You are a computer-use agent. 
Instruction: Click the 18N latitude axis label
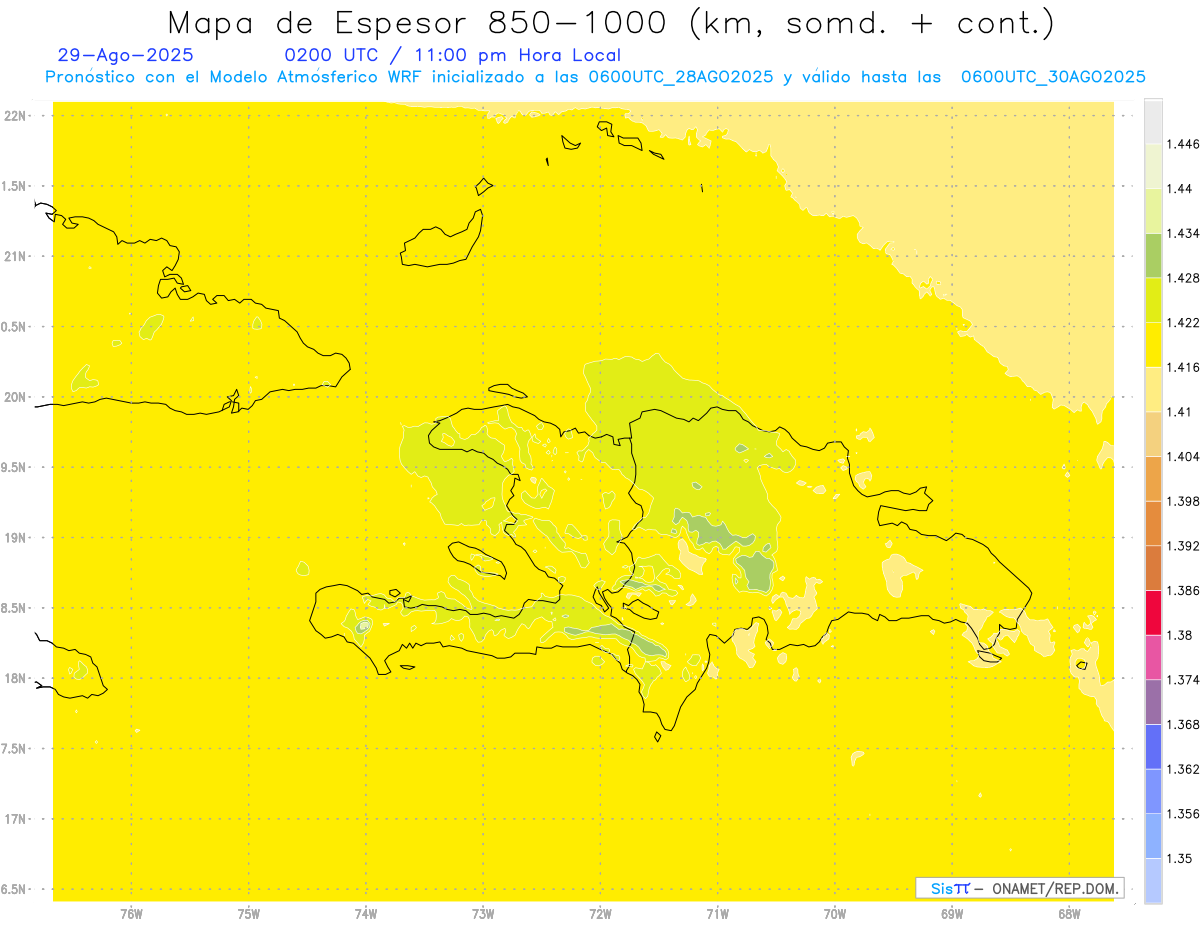[x=15, y=678]
